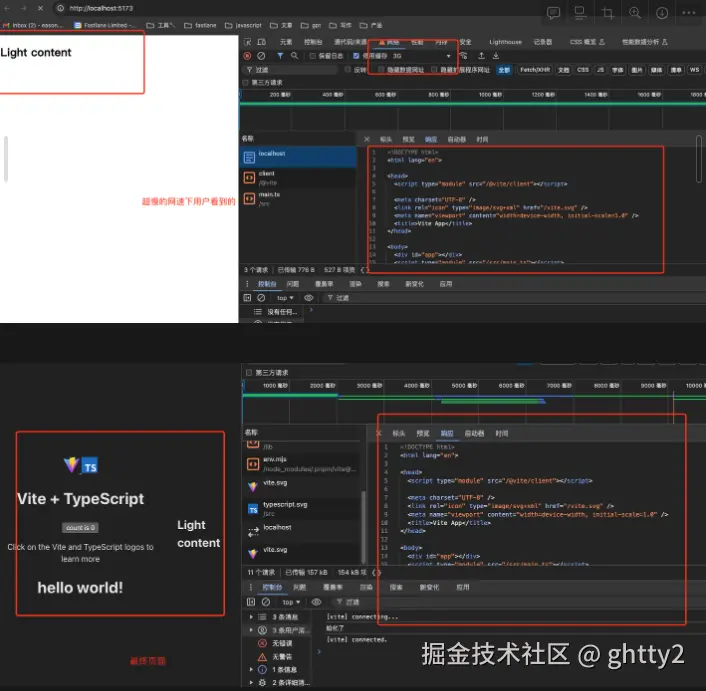Viewport: 706px width, 691px height.
Task: Toggle the 隐藏数据网址 checkbox
Action: (381, 69)
